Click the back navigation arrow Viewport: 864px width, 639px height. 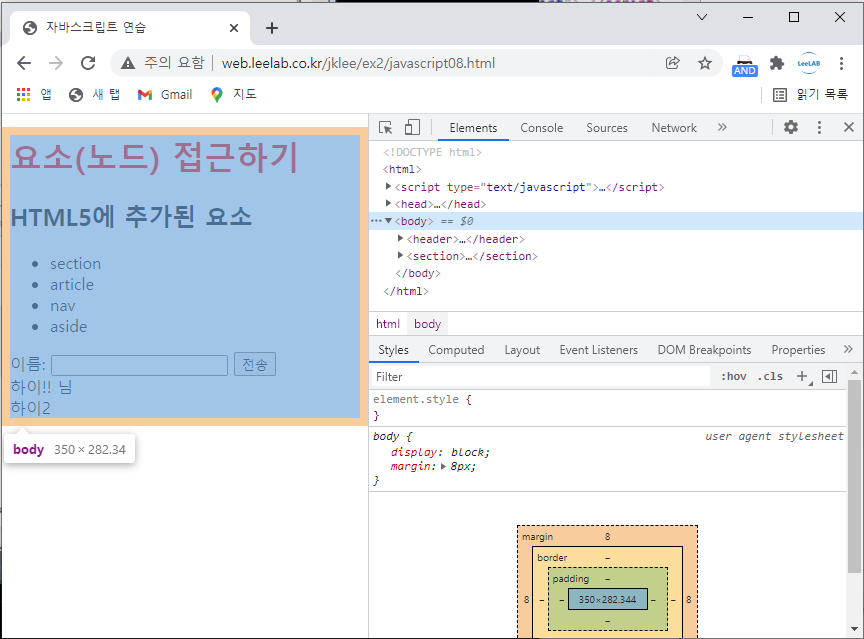(24, 63)
